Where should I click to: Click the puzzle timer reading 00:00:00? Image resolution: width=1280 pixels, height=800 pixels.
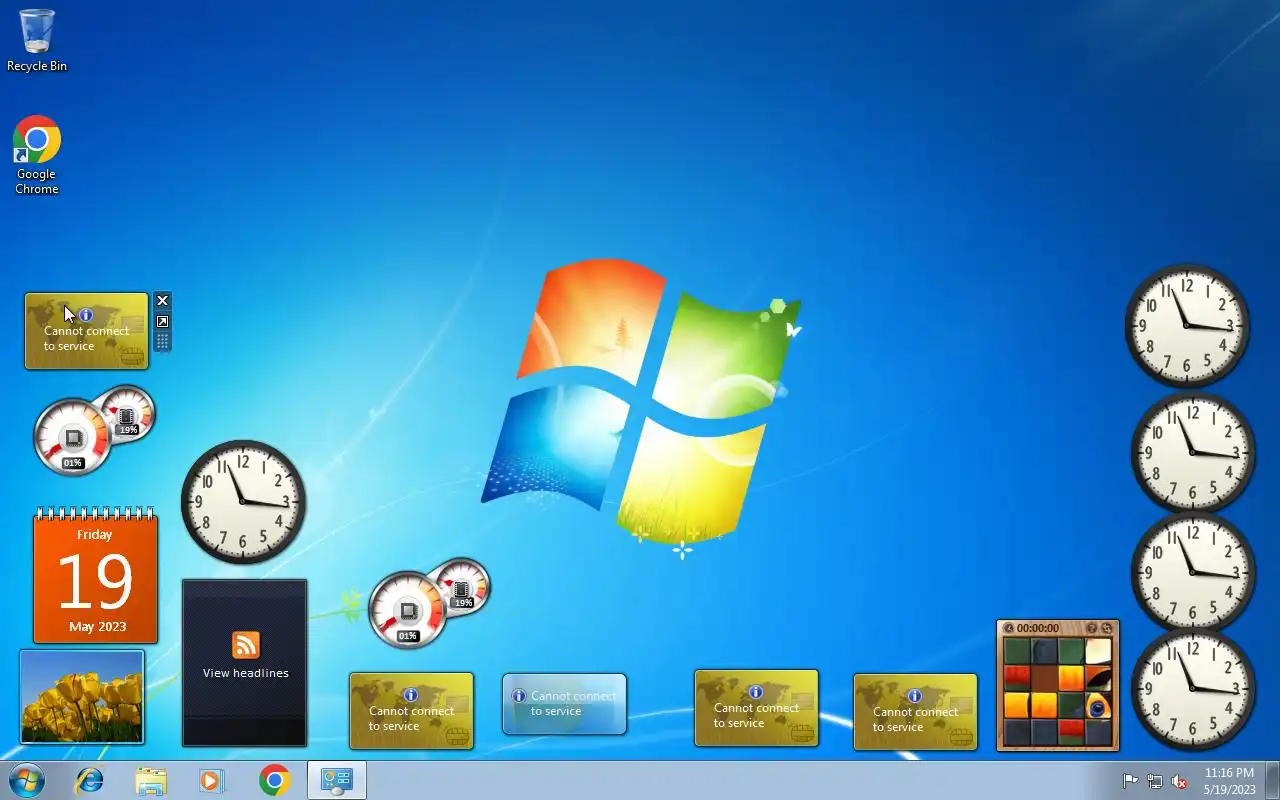[1038, 628]
